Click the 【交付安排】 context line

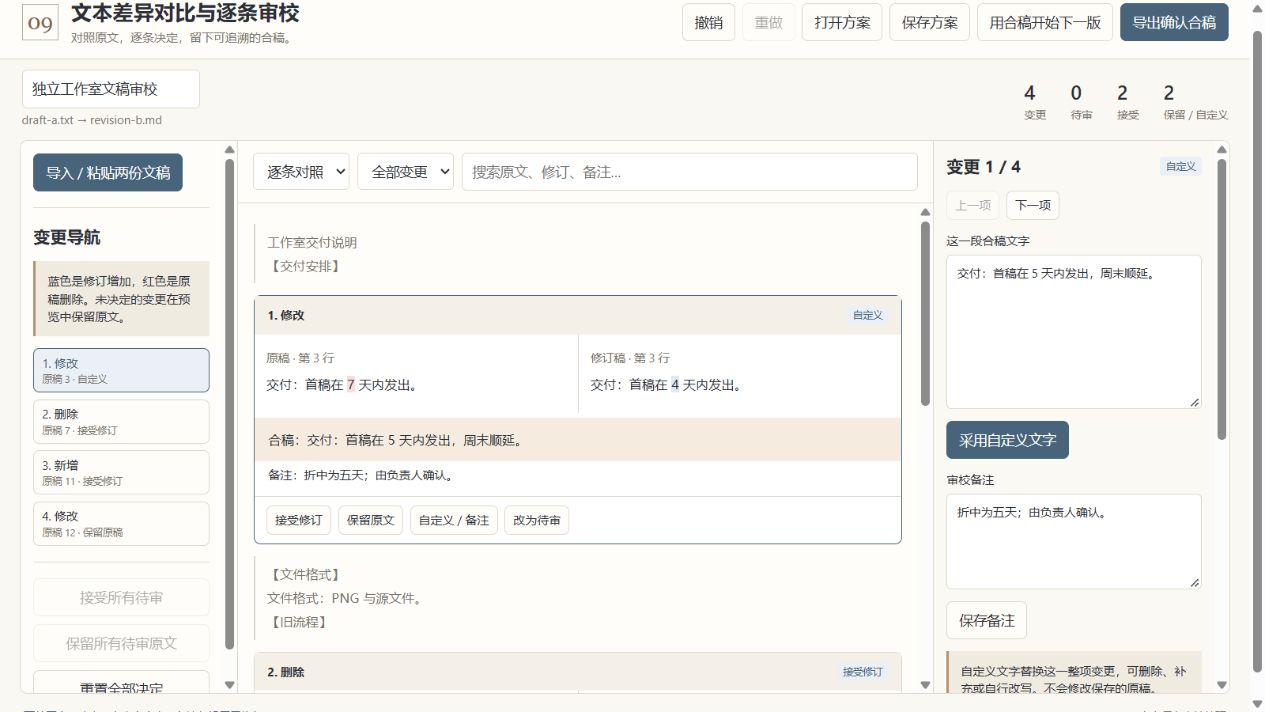click(306, 266)
